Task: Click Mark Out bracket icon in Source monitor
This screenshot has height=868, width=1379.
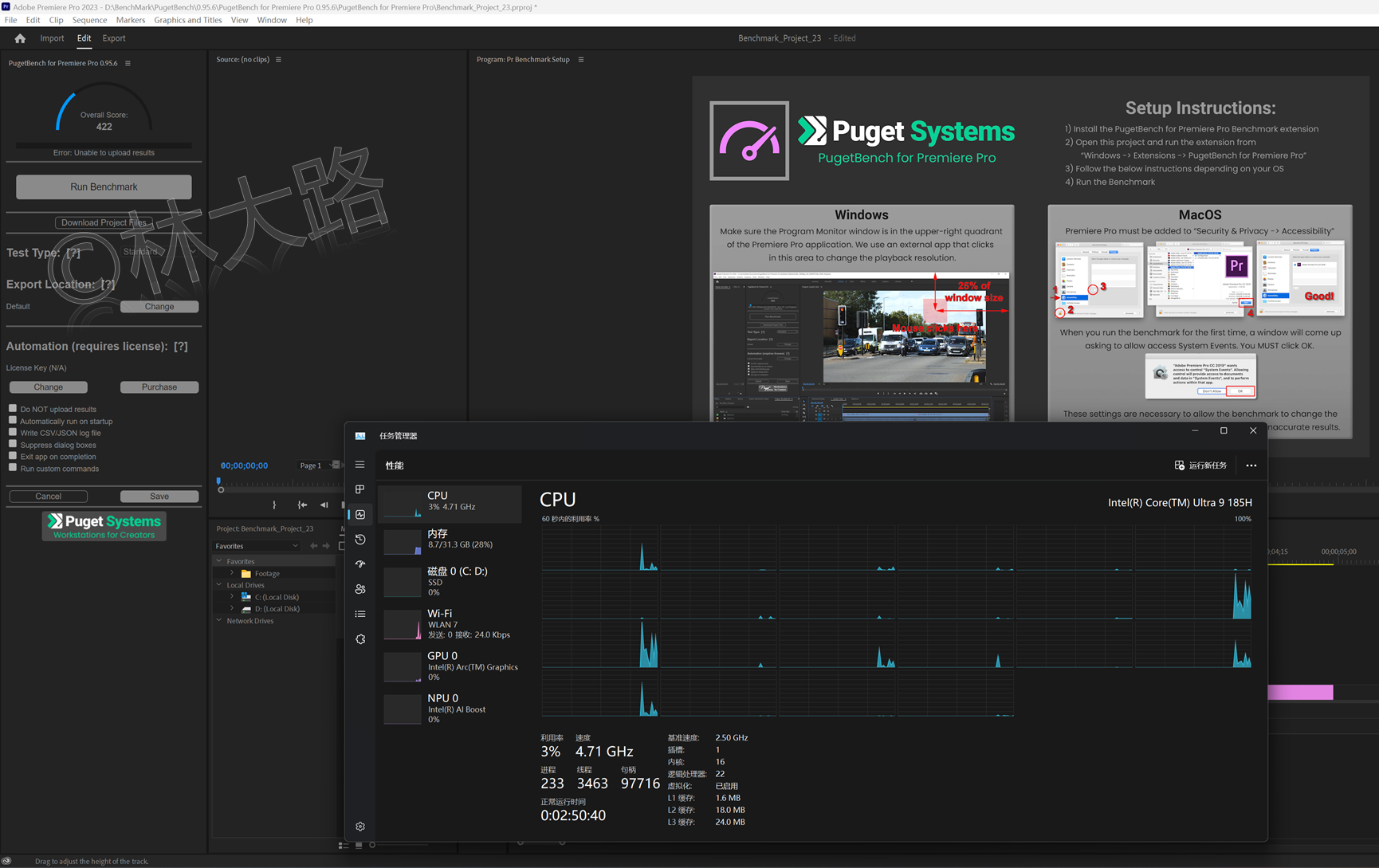Action: pyautogui.click(x=274, y=505)
